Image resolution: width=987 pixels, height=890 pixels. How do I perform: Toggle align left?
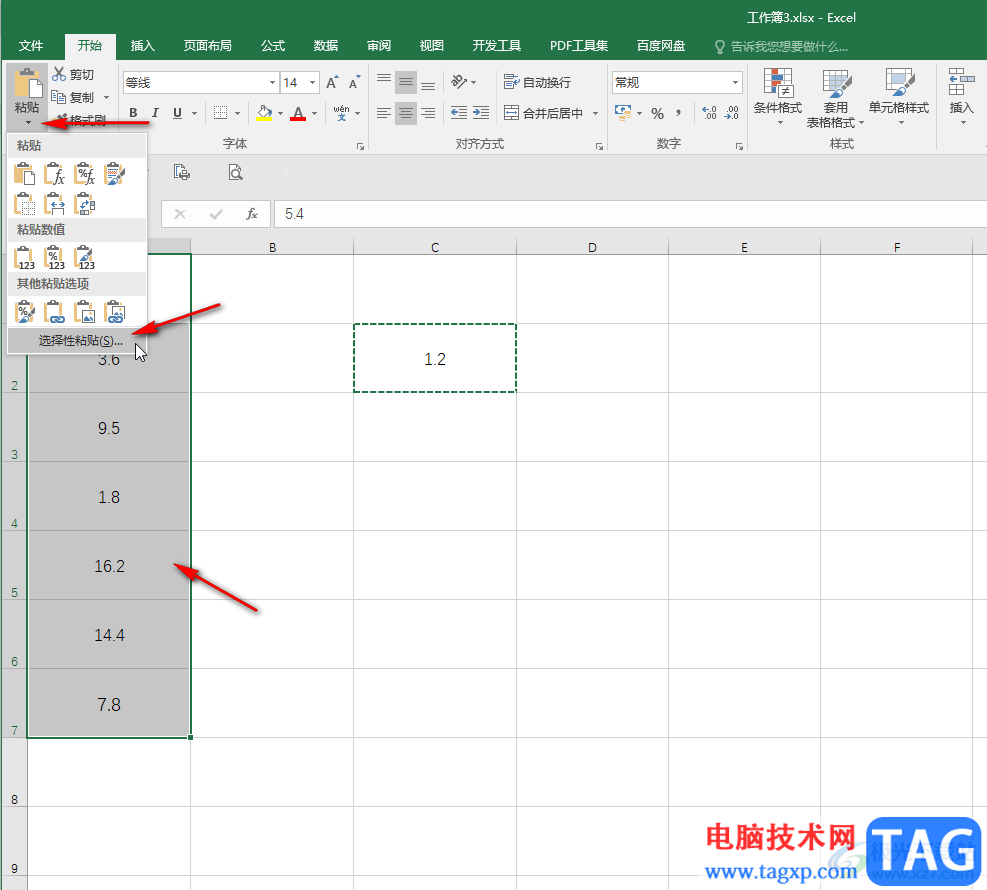384,113
